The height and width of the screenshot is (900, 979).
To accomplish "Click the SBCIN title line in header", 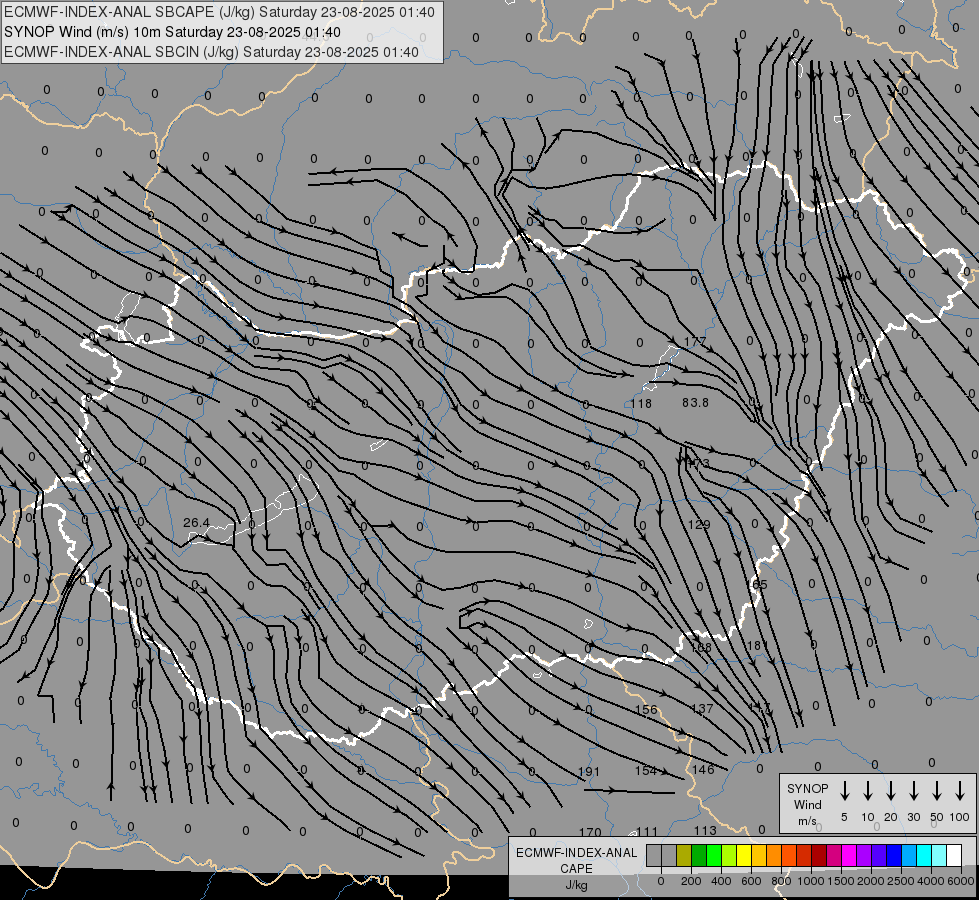I will pyautogui.click(x=211, y=52).
